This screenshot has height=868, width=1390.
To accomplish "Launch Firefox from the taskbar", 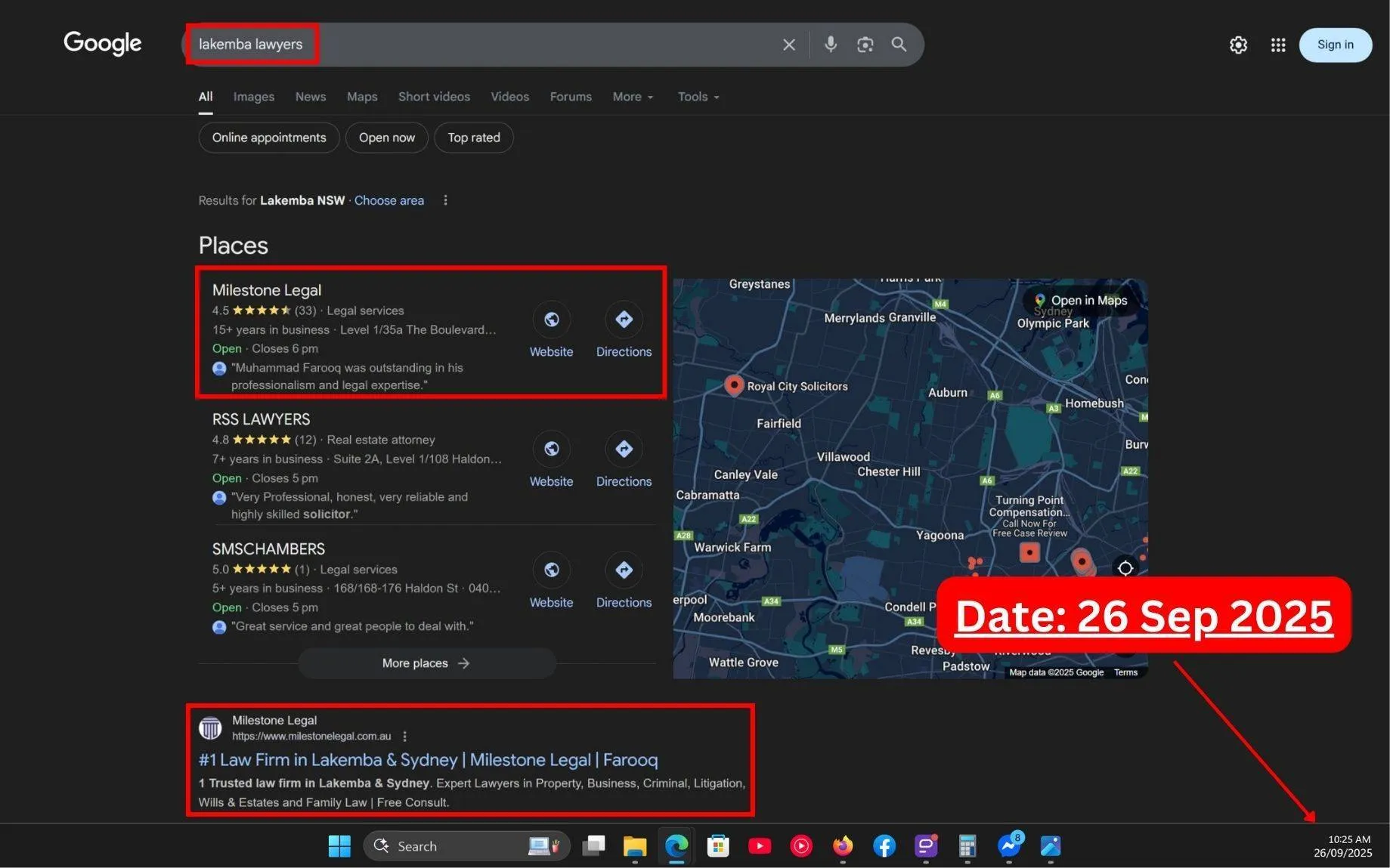I will coord(842,845).
